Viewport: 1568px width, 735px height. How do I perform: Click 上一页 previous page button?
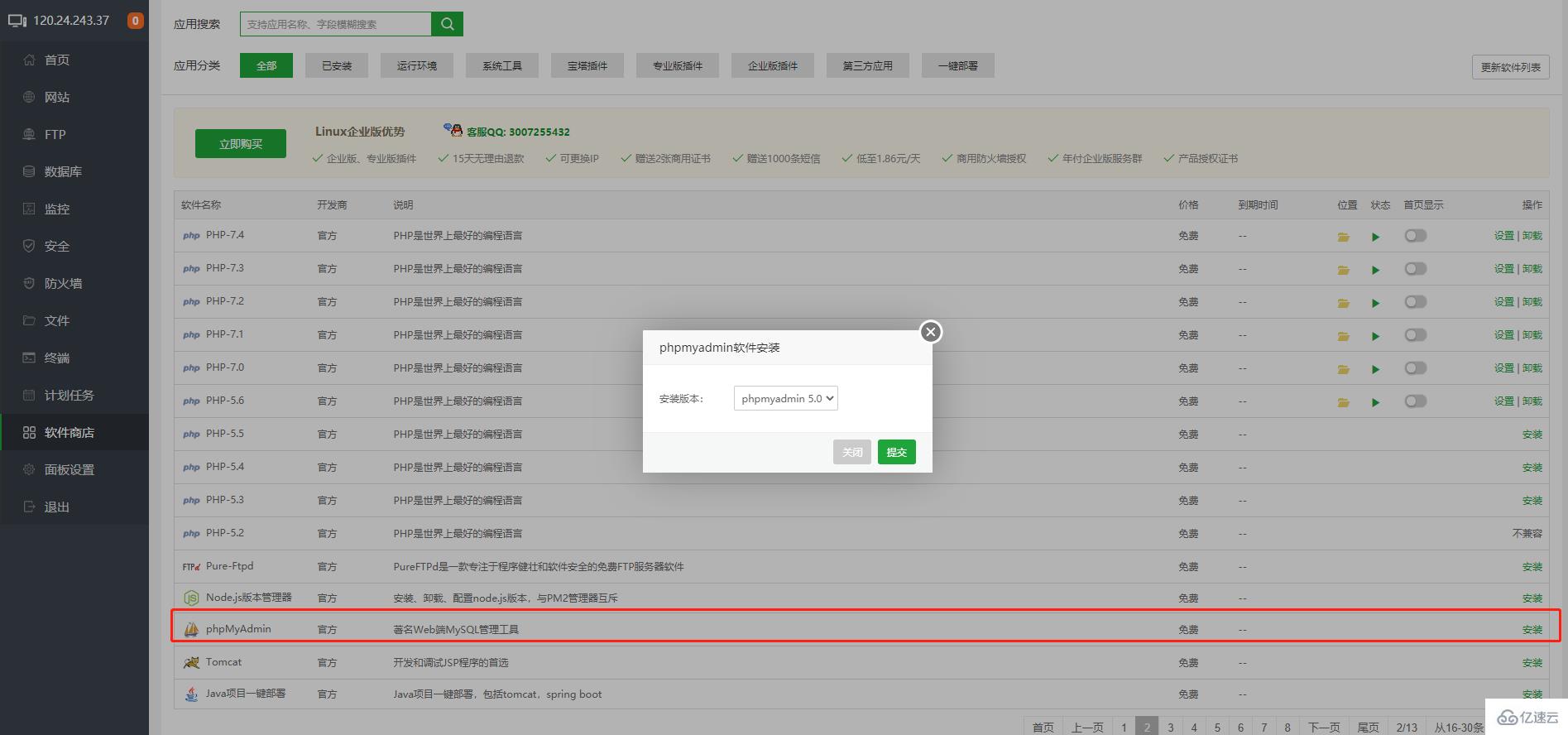coord(1087,728)
